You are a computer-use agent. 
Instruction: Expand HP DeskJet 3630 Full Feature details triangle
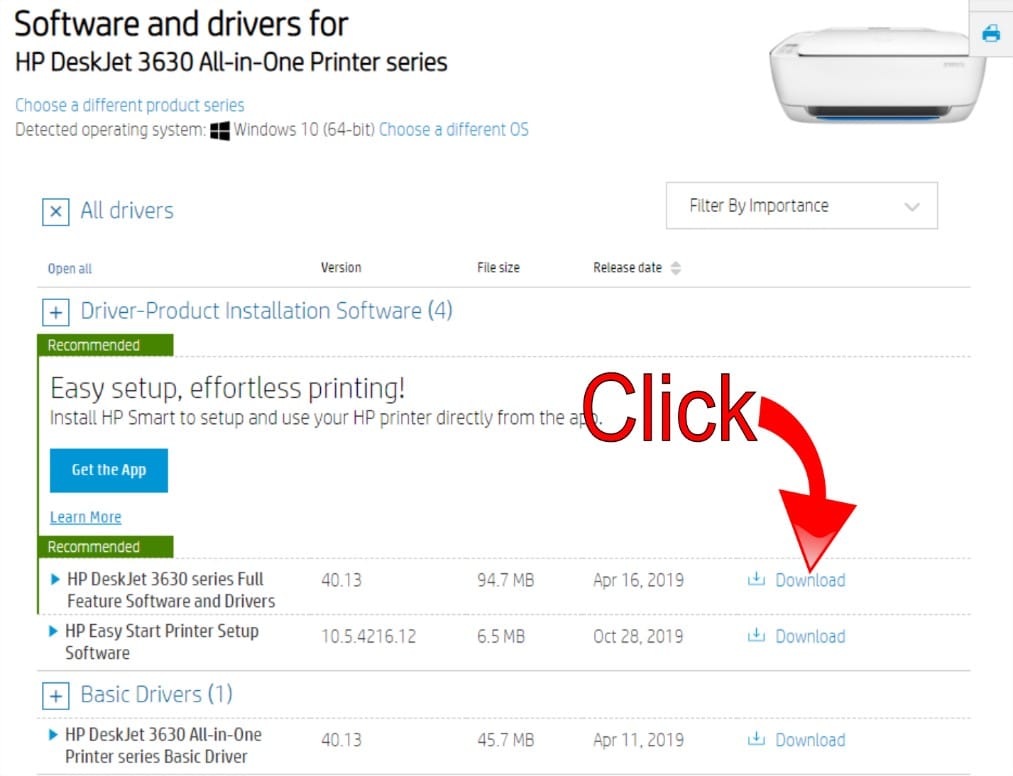(55, 579)
